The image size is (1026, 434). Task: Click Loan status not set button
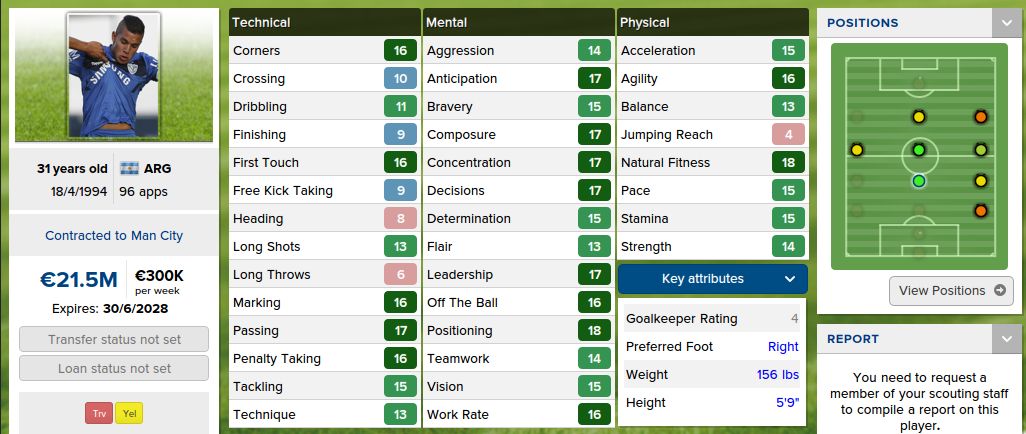[x=114, y=368]
